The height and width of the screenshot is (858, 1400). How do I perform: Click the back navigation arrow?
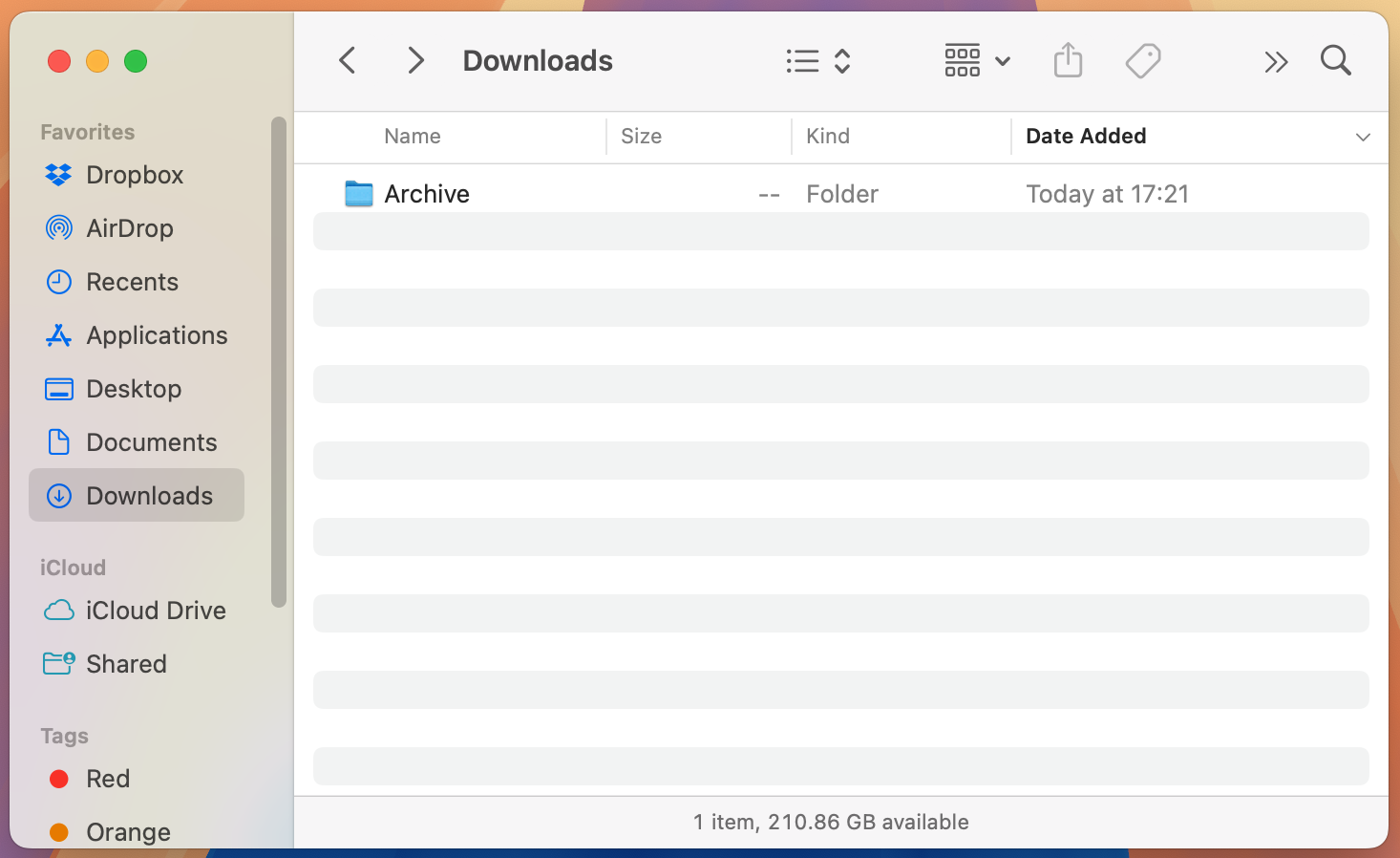pyautogui.click(x=348, y=61)
